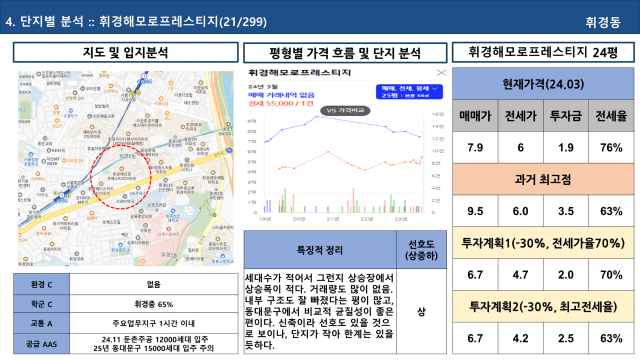Click the 공급 AAS row label
This screenshot has height=360, width=640.
41,344
